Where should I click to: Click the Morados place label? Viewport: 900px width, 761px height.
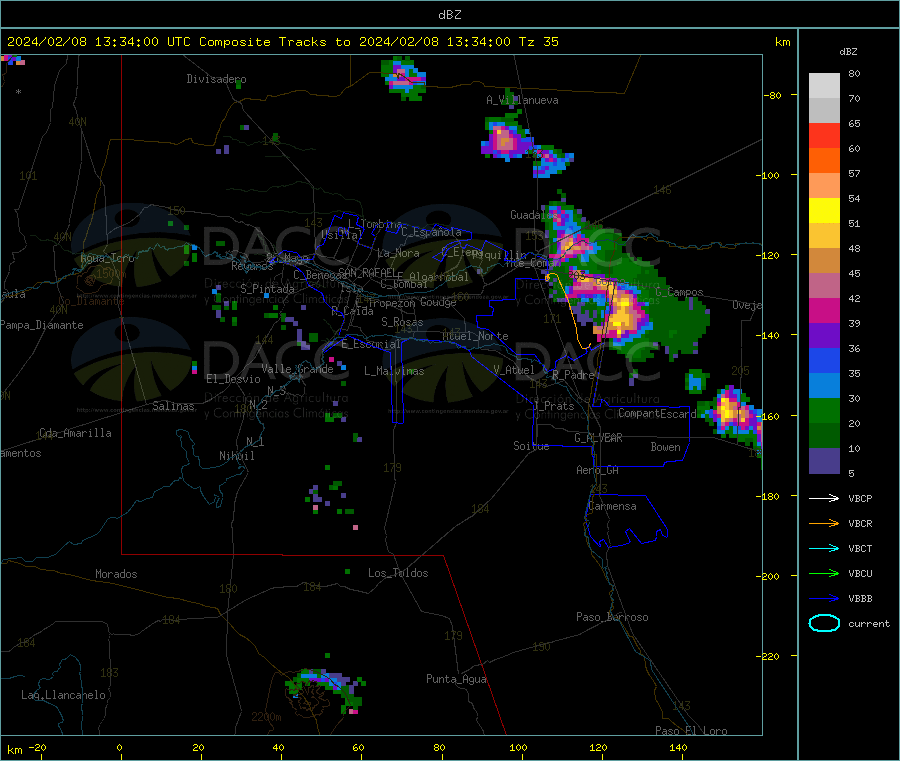[x=116, y=574]
